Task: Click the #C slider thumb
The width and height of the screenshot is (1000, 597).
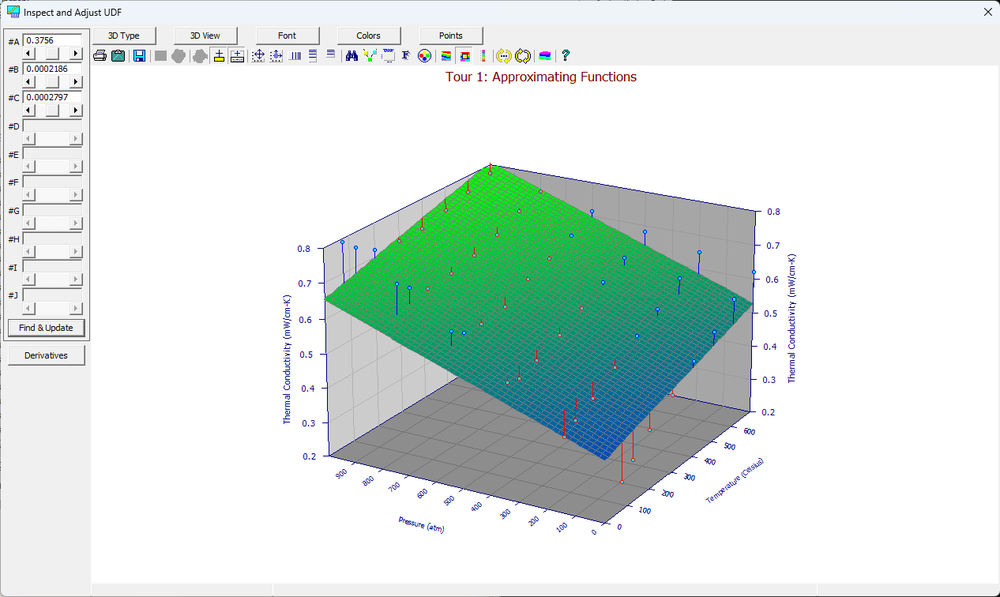Action: pos(52,110)
